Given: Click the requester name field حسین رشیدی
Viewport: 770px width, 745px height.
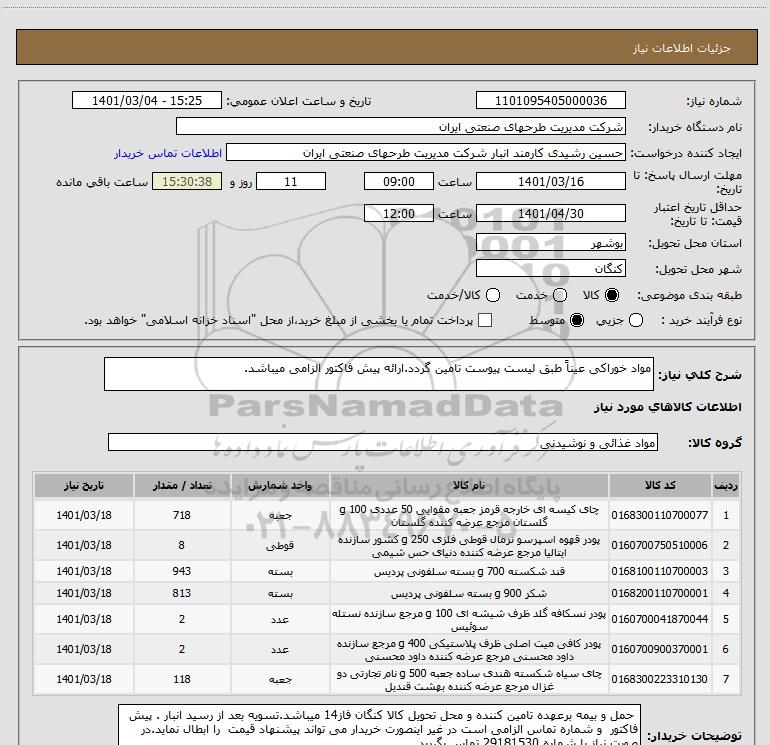Looking at the screenshot, I should [426, 153].
